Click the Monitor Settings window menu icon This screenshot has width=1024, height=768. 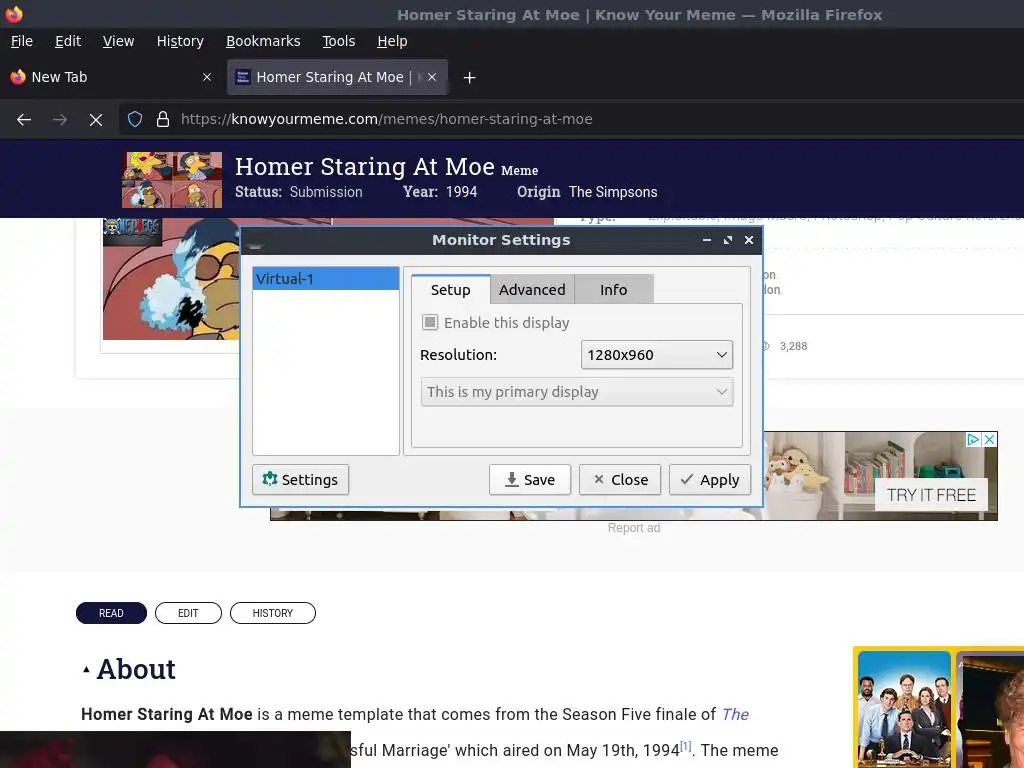point(255,241)
